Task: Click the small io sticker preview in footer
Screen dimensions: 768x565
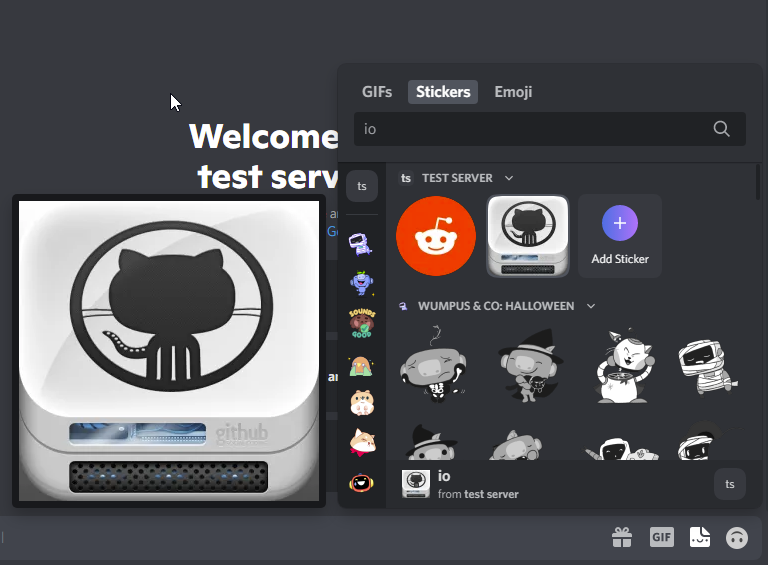Action: tap(416, 484)
